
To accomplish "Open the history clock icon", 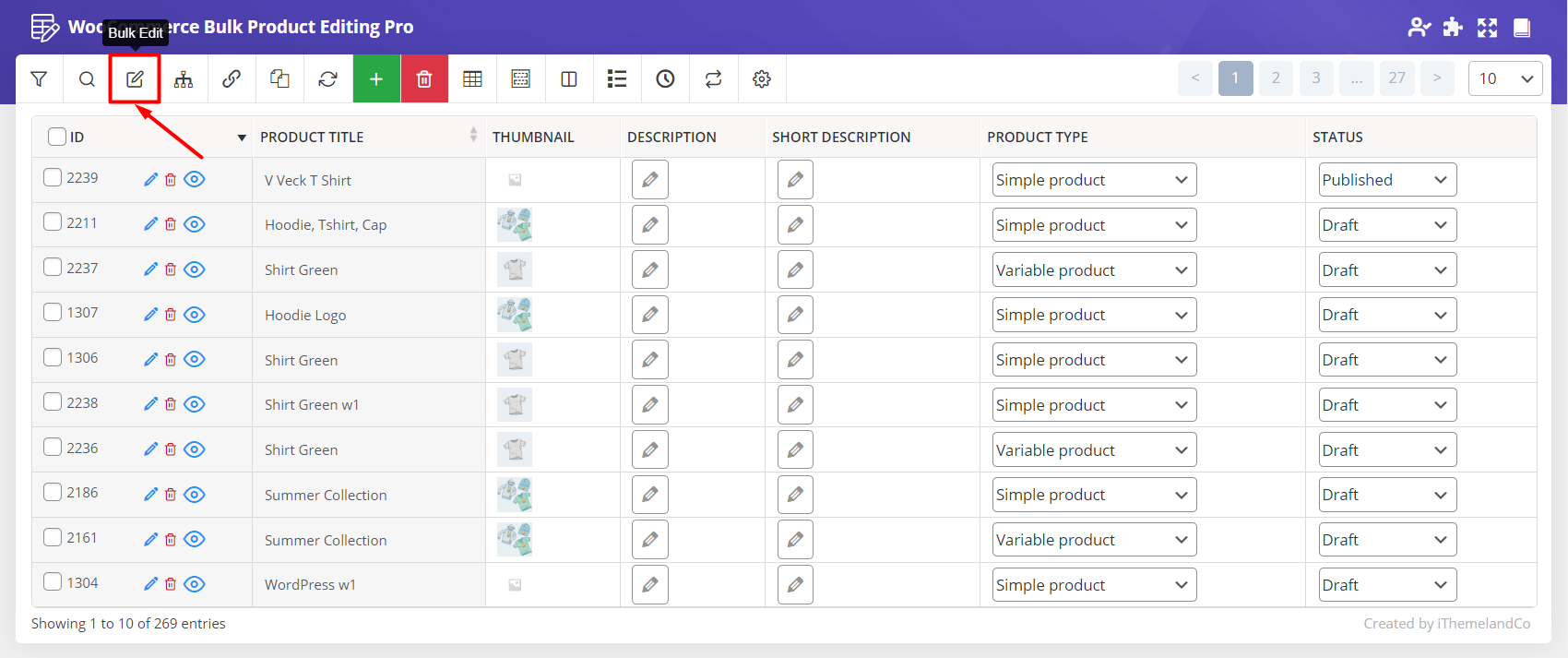I will coord(665,79).
